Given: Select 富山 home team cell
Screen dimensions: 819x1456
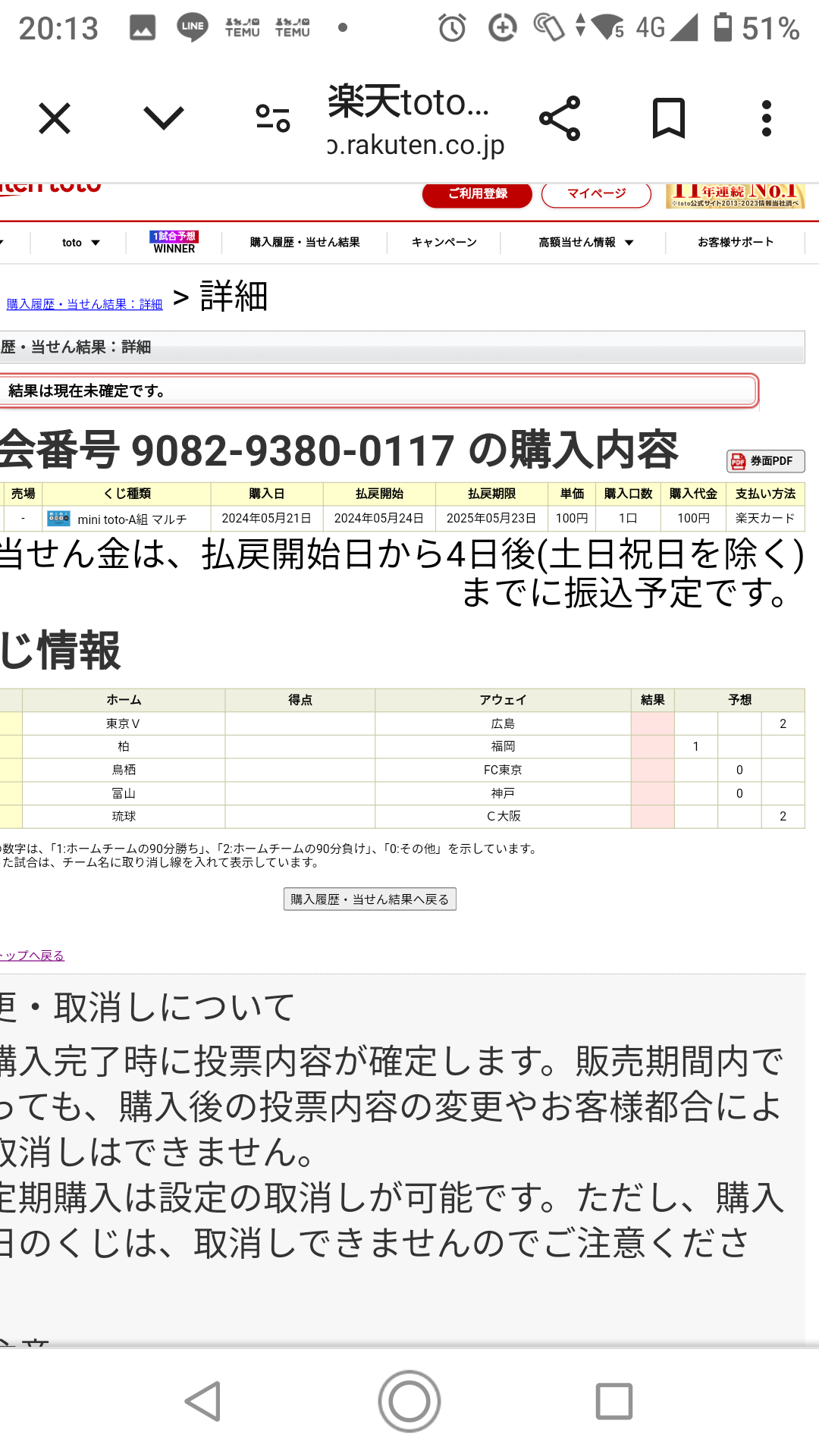Looking at the screenshot, I should pyautogui.click(x=124, y=794).
